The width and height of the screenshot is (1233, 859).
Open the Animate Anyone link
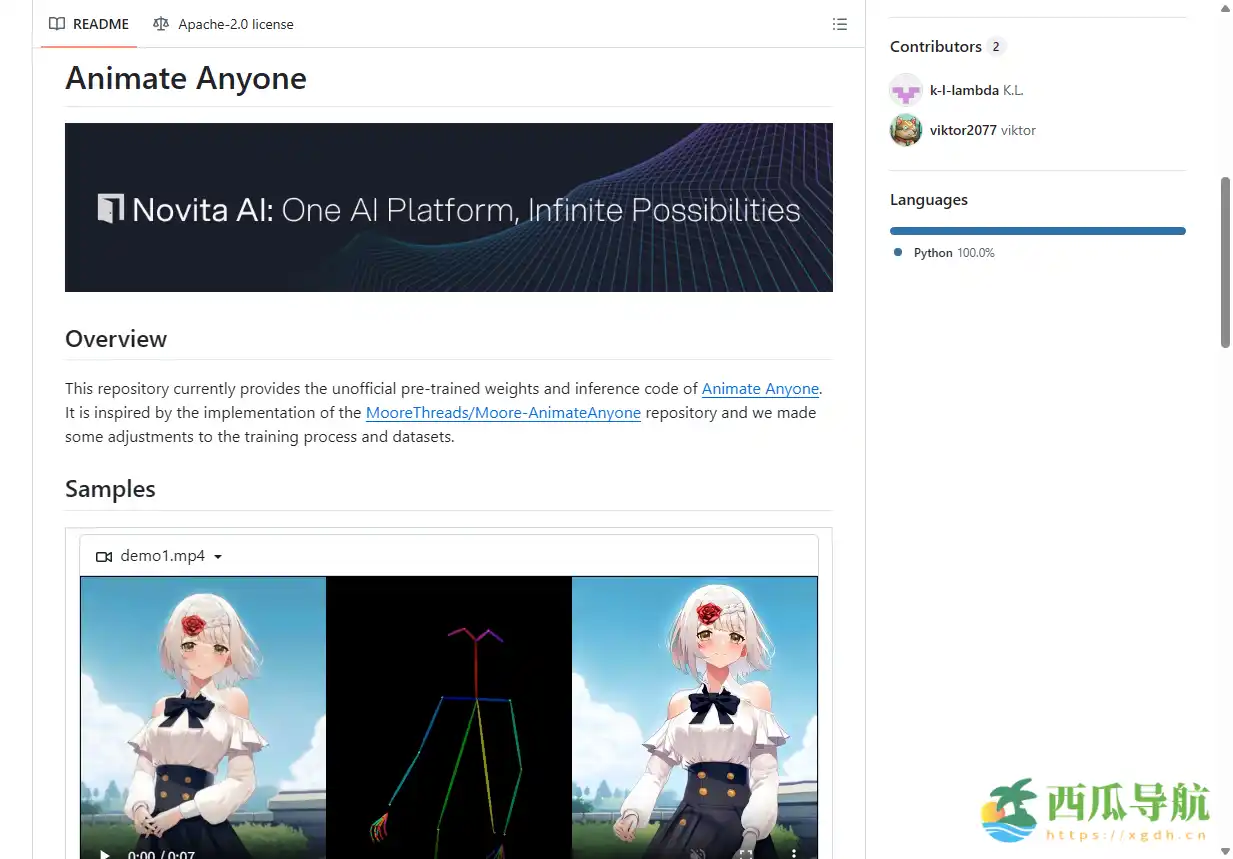tap(760, 389)
